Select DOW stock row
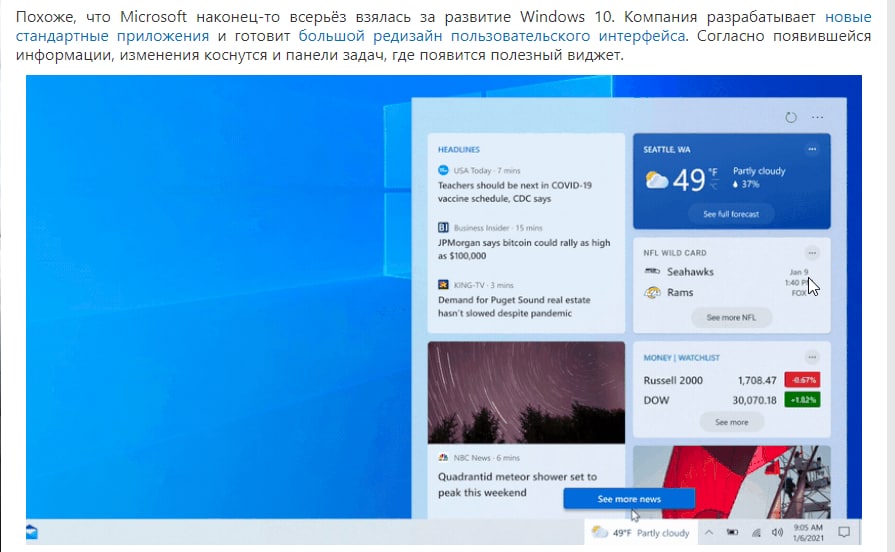Viewport: 895px width, 552px height. tap(731, 400)
